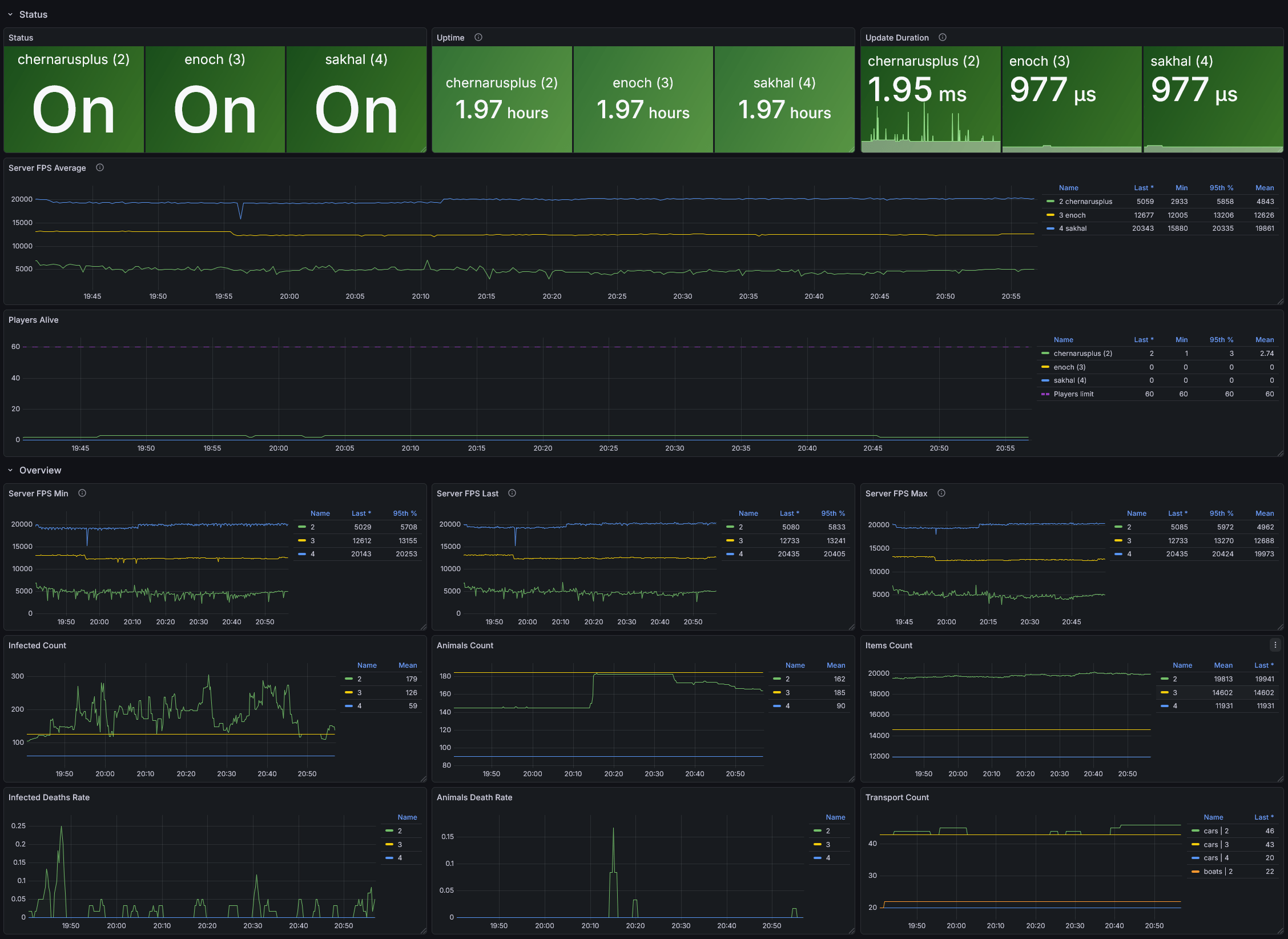Open the Items Count panel kebab menu
This screenshot has width=1288, height=939.
point(1275,645)
